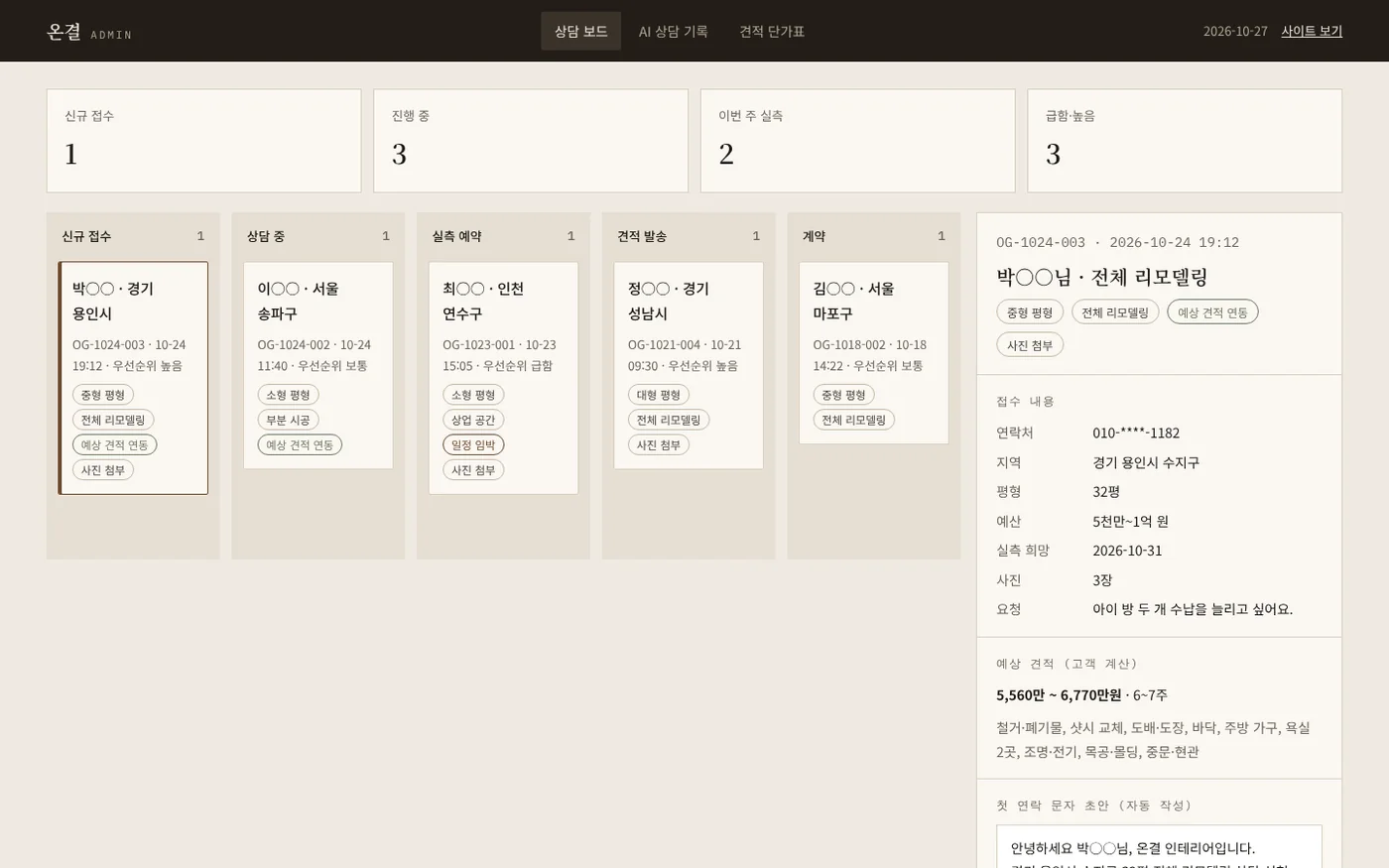Click the 일정 임박 tag on 최○○ card
1389x868 pixels.
click(473, 444)
